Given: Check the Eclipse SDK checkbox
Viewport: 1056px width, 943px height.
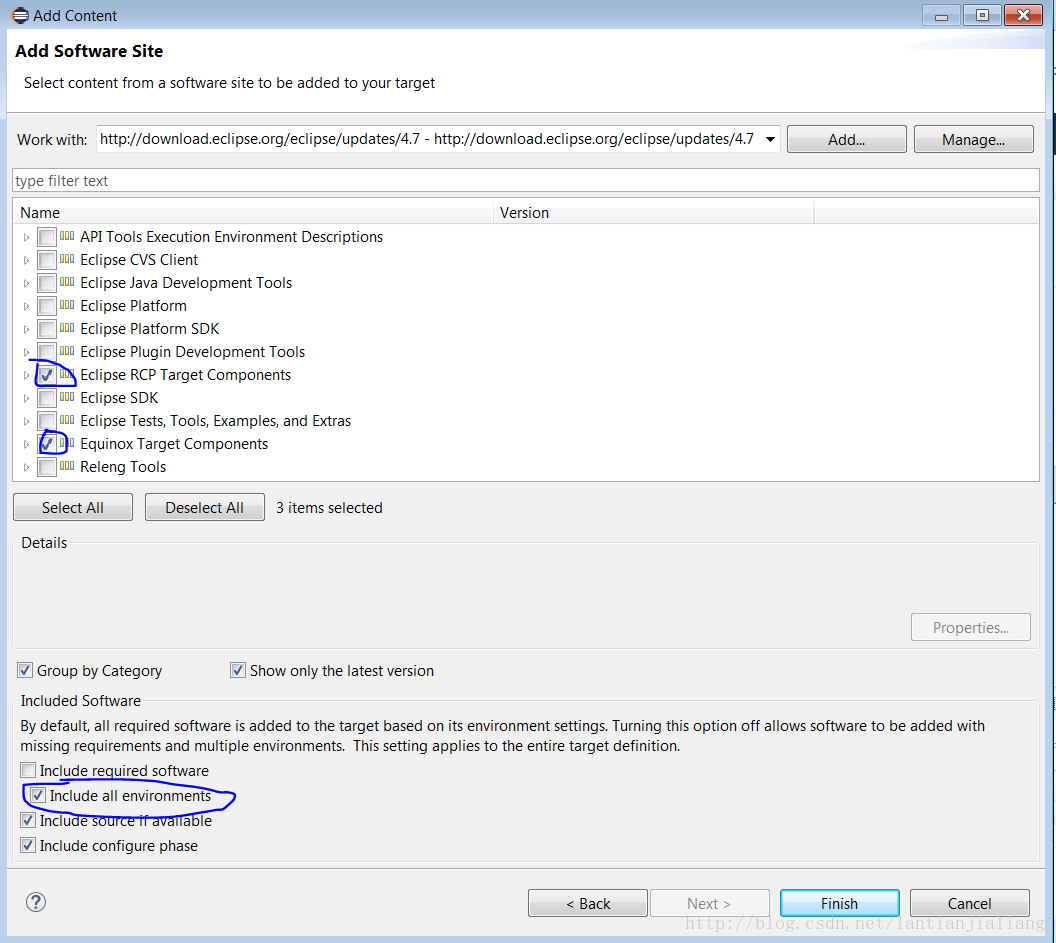Looking at the screenshot, I should click(46, 398).
